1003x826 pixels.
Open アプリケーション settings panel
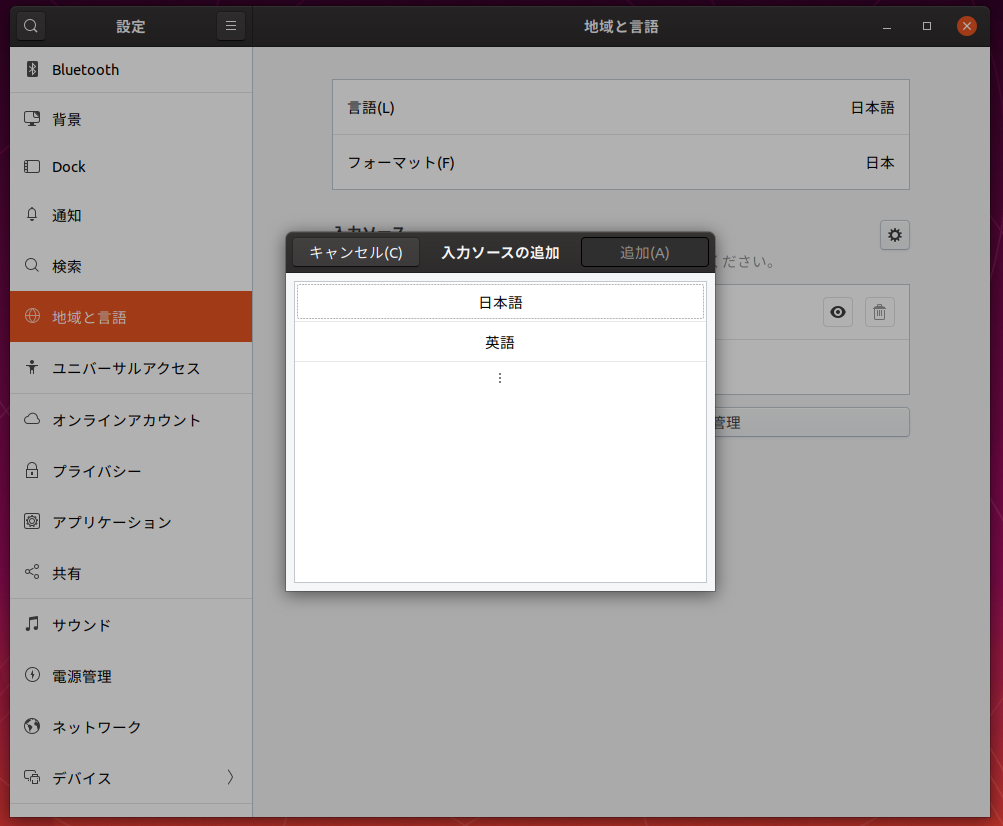[131, 522]
